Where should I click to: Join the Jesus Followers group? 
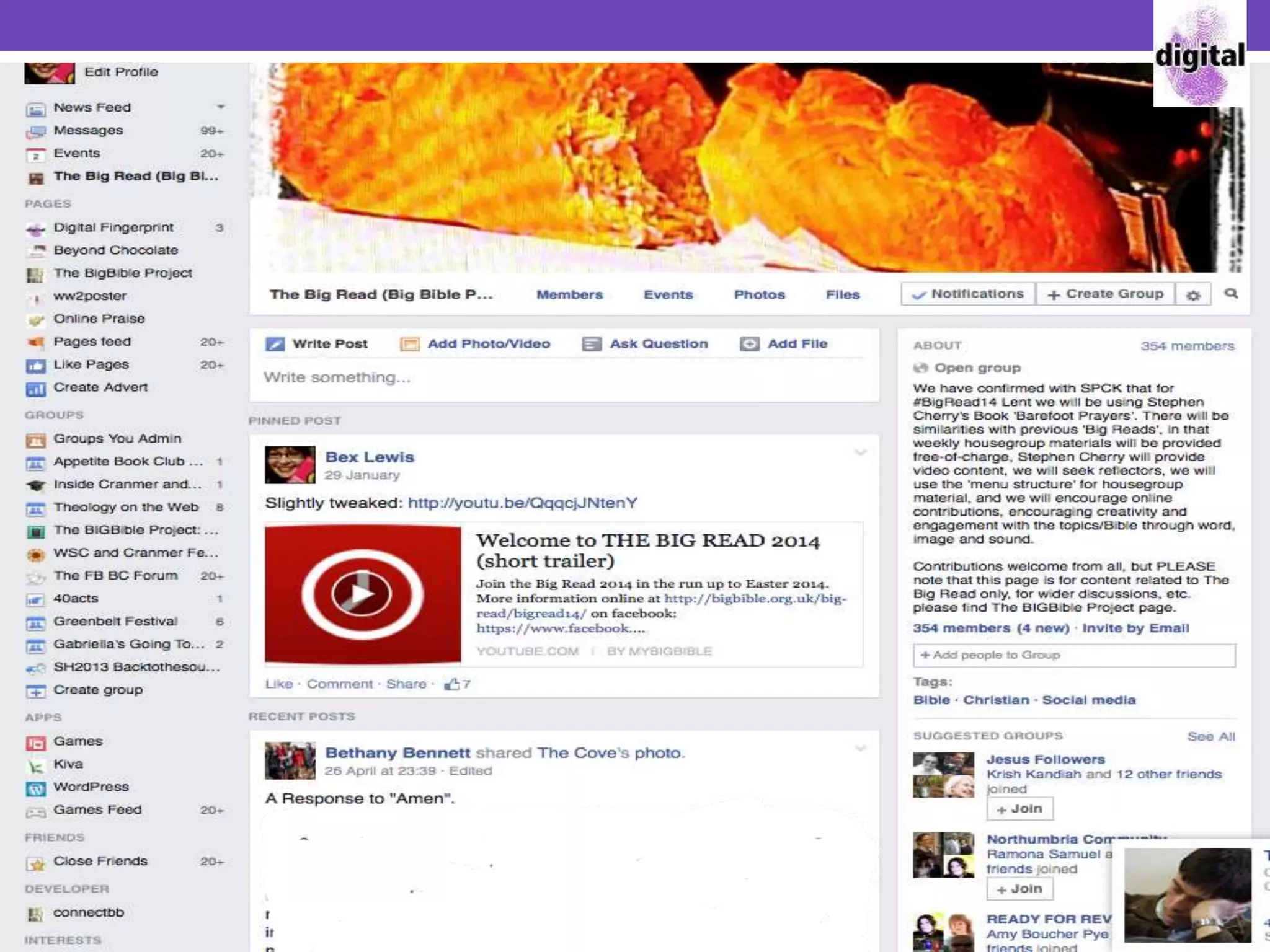(1019, 809)
